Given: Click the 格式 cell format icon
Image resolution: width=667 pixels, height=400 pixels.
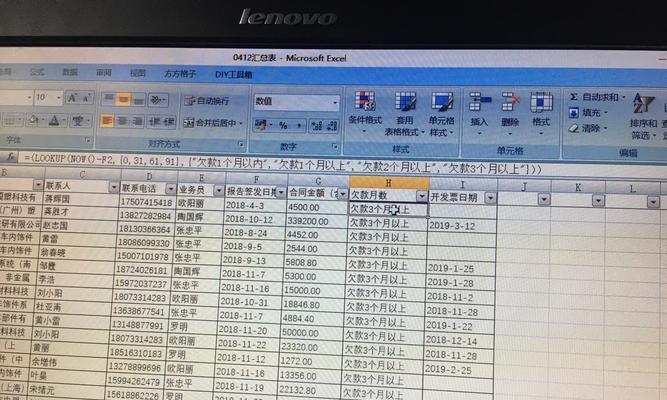Looking at the screenshot, I should click(541, 103).
